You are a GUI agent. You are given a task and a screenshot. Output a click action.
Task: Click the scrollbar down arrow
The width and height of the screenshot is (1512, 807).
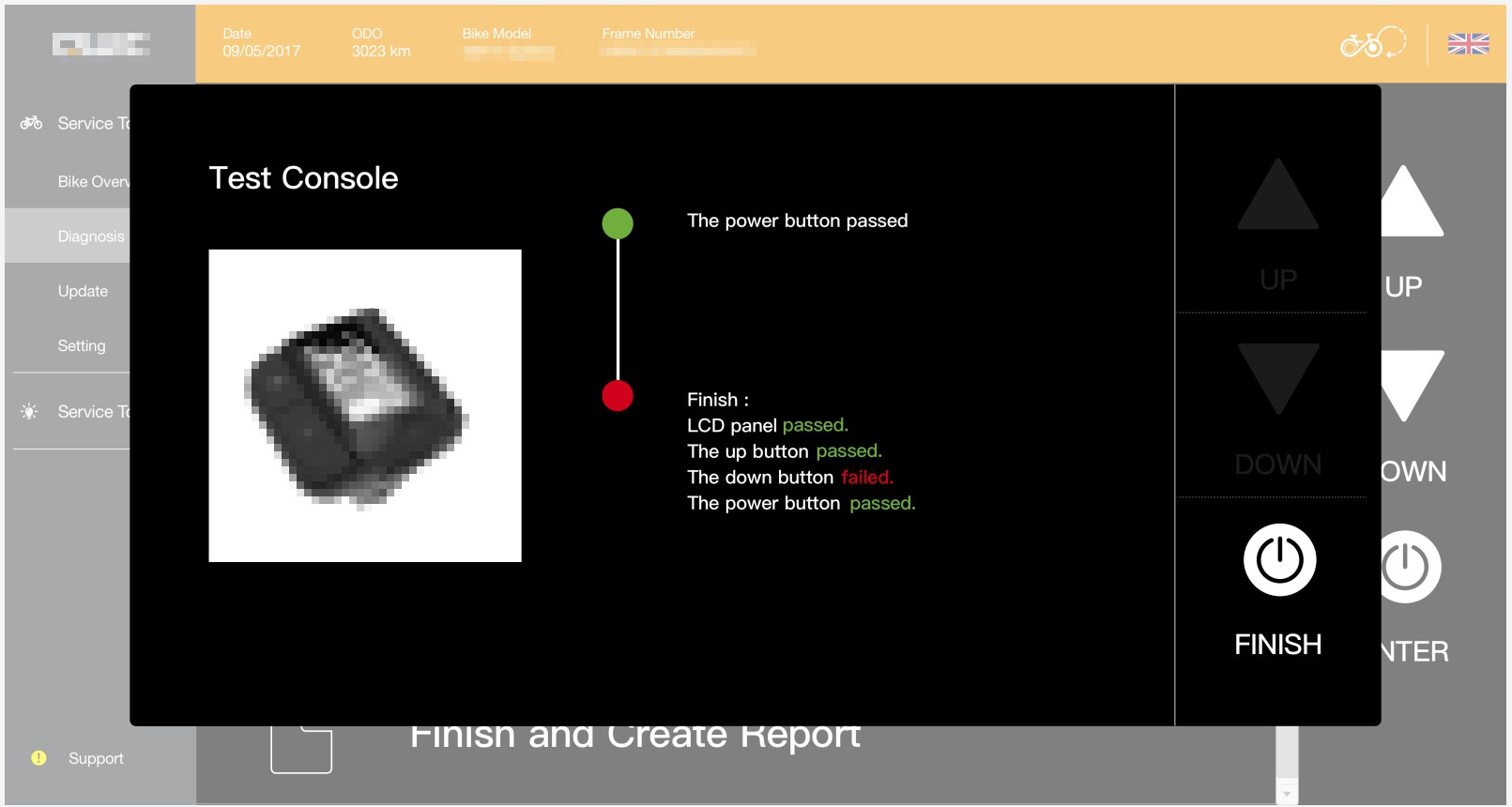tap(1287, 793)
